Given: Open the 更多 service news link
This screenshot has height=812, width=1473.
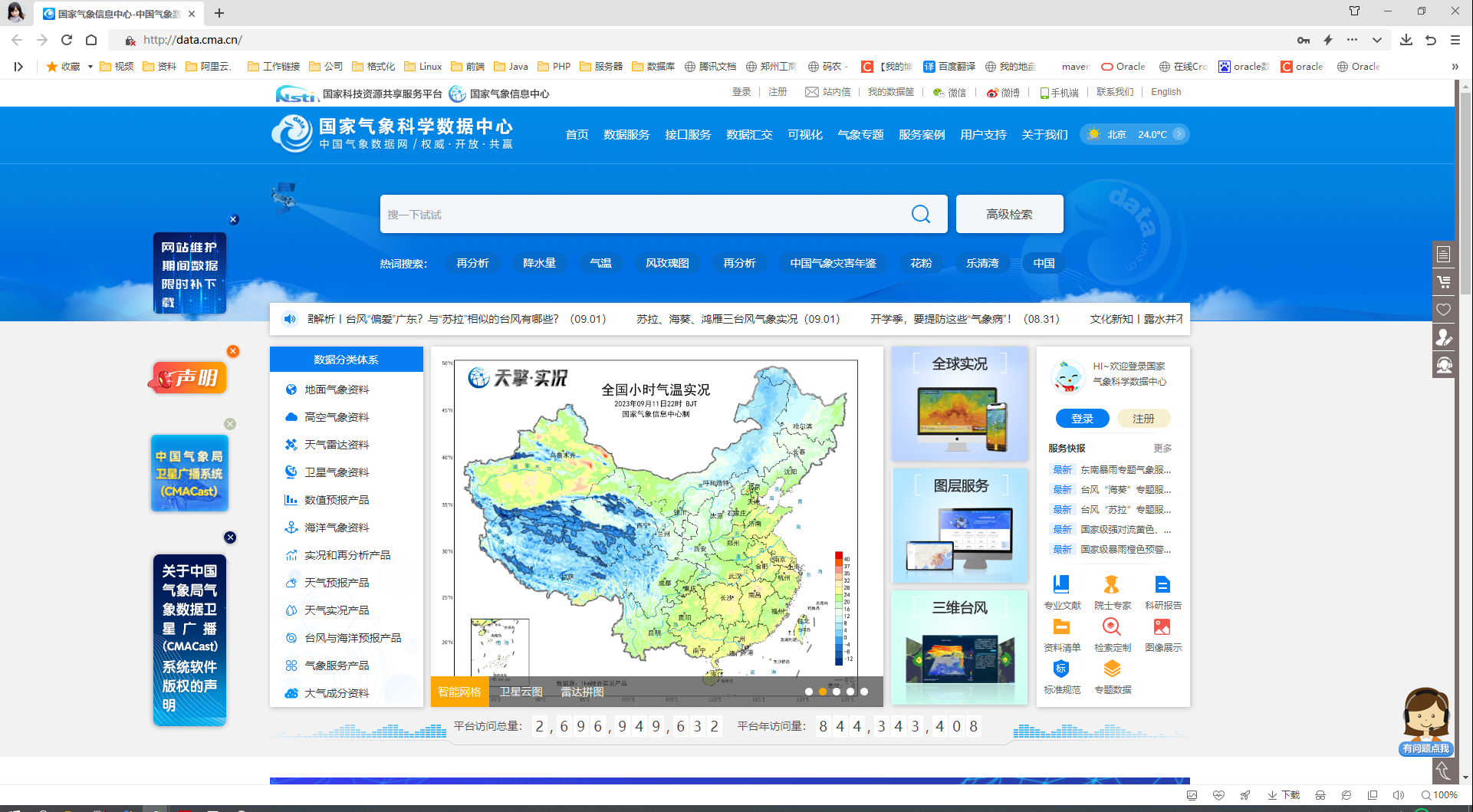Looking at the screenshot, I should (1162, 449).
